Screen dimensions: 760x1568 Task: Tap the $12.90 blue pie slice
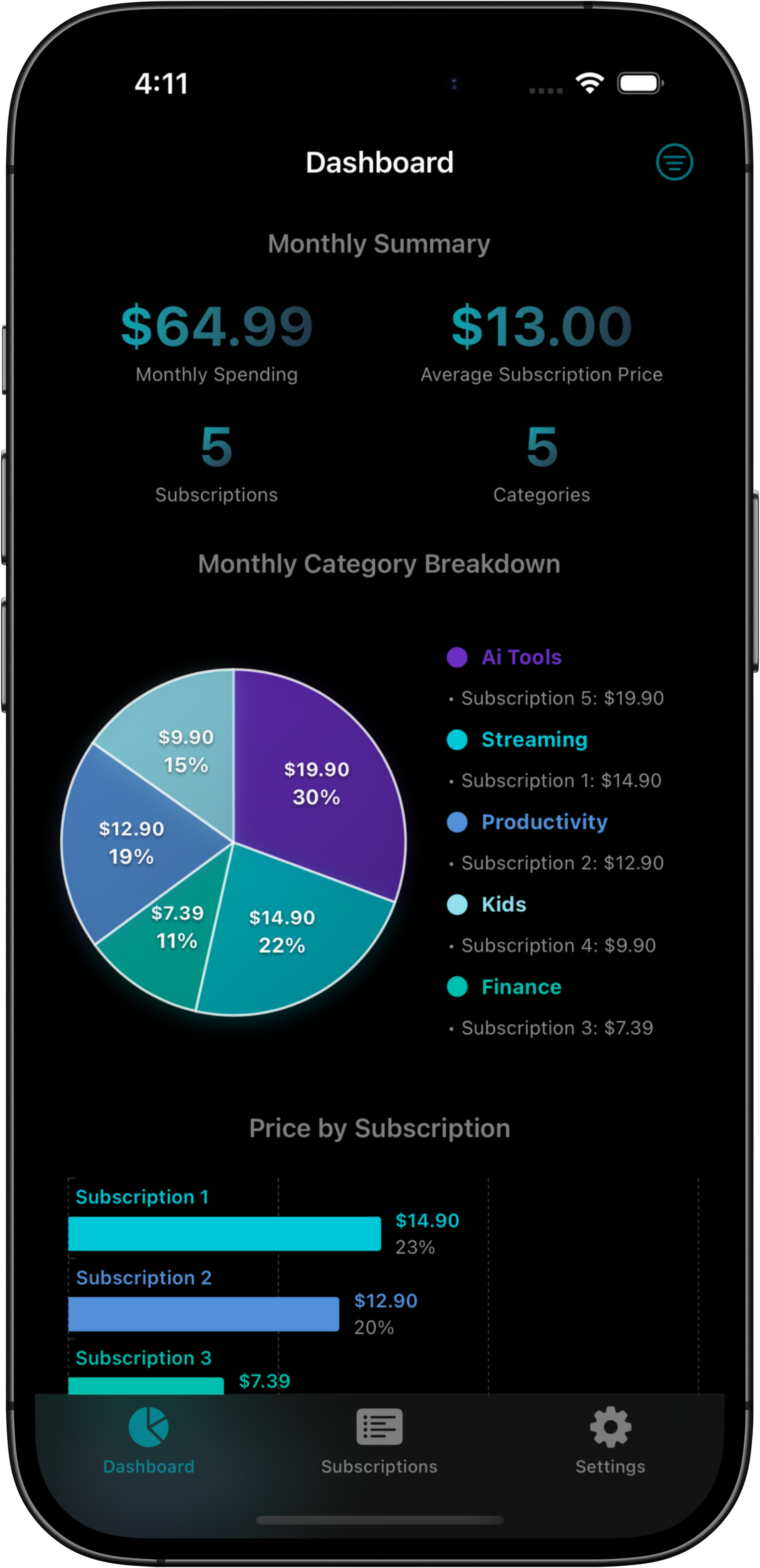pos(131,843)
